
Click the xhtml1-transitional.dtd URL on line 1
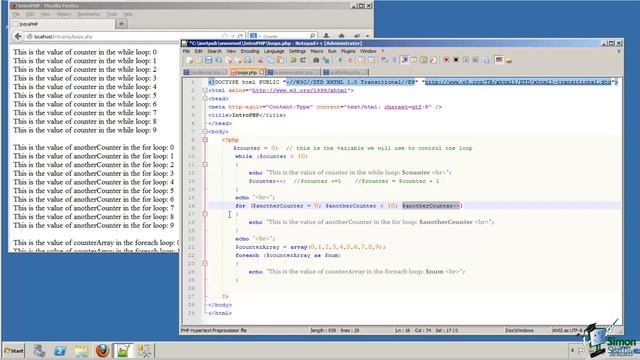coord(518,82)
